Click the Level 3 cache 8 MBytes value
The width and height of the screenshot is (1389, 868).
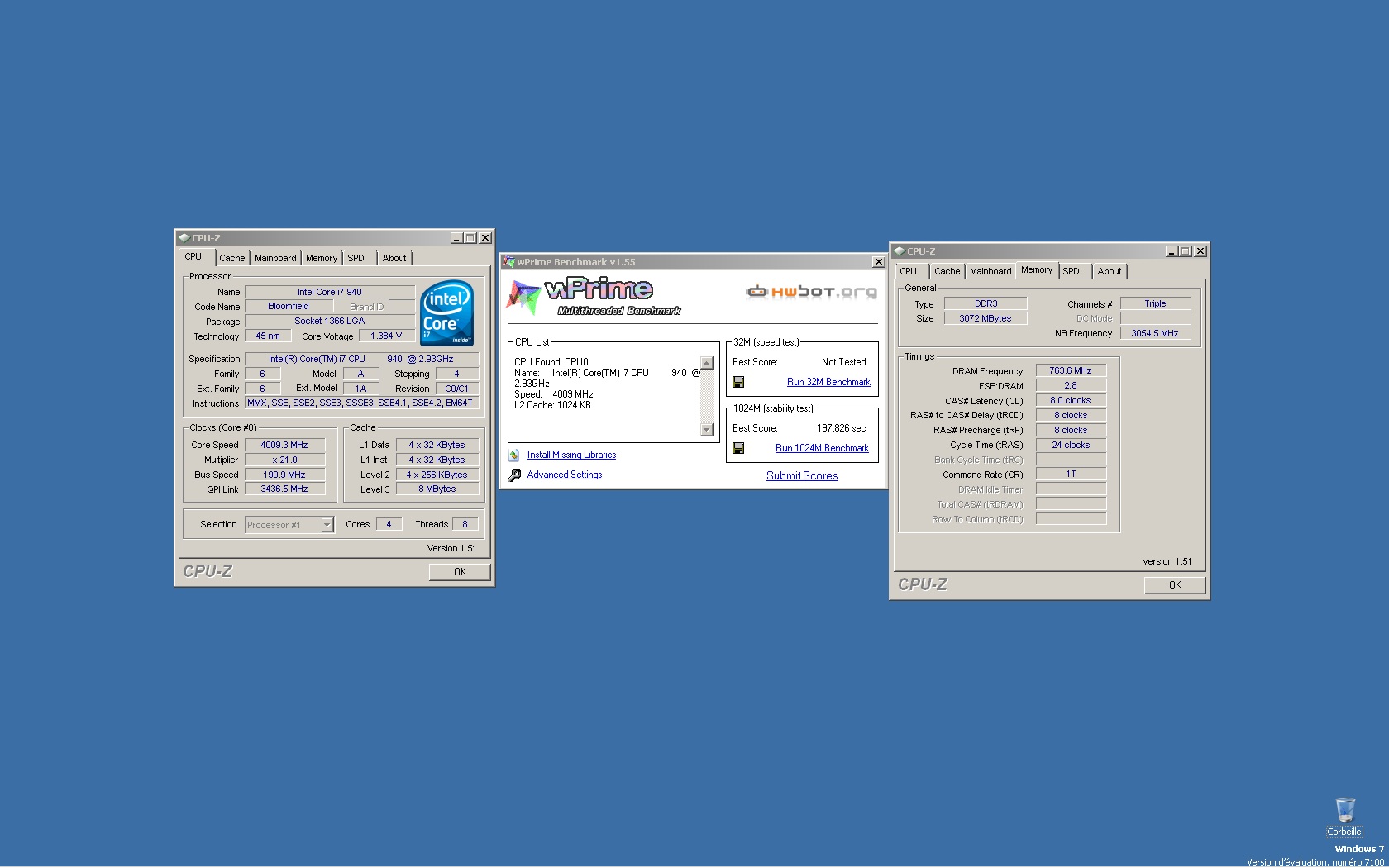tap(437, 489)
